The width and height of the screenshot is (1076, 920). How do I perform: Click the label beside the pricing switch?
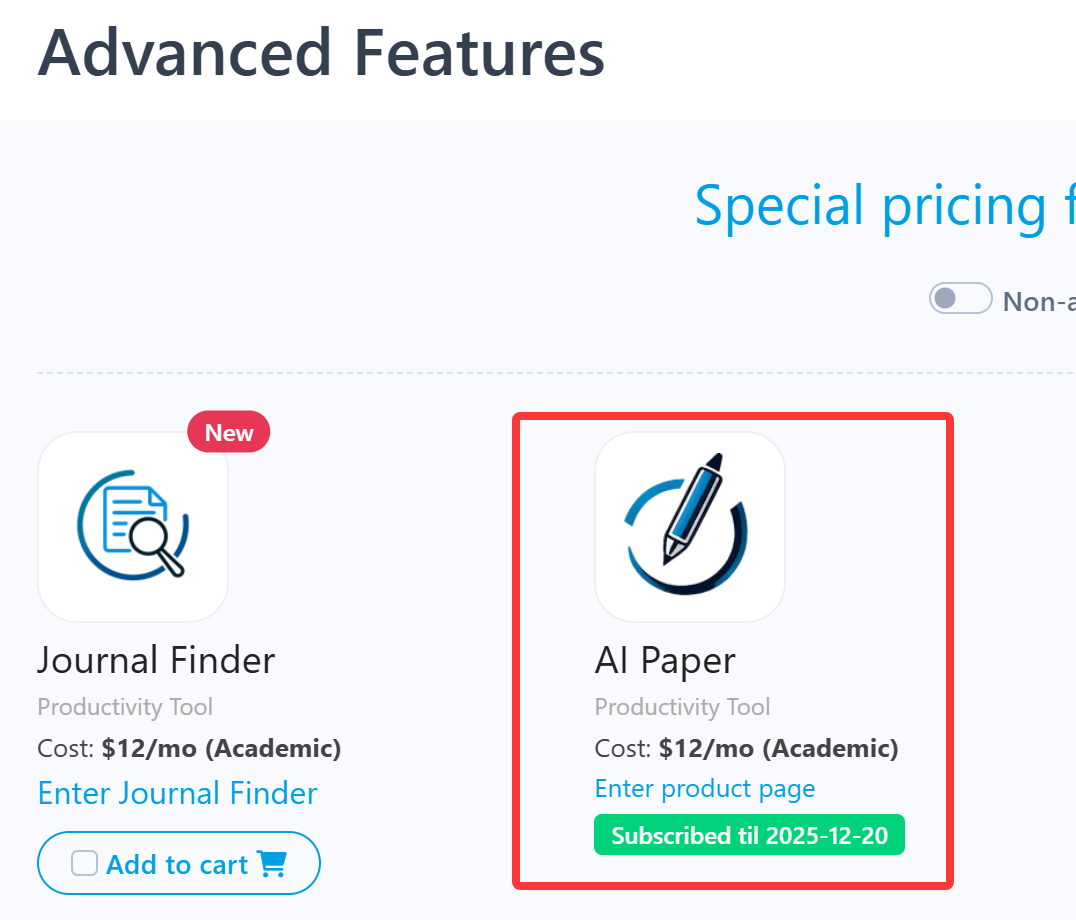pos(1038,301)
